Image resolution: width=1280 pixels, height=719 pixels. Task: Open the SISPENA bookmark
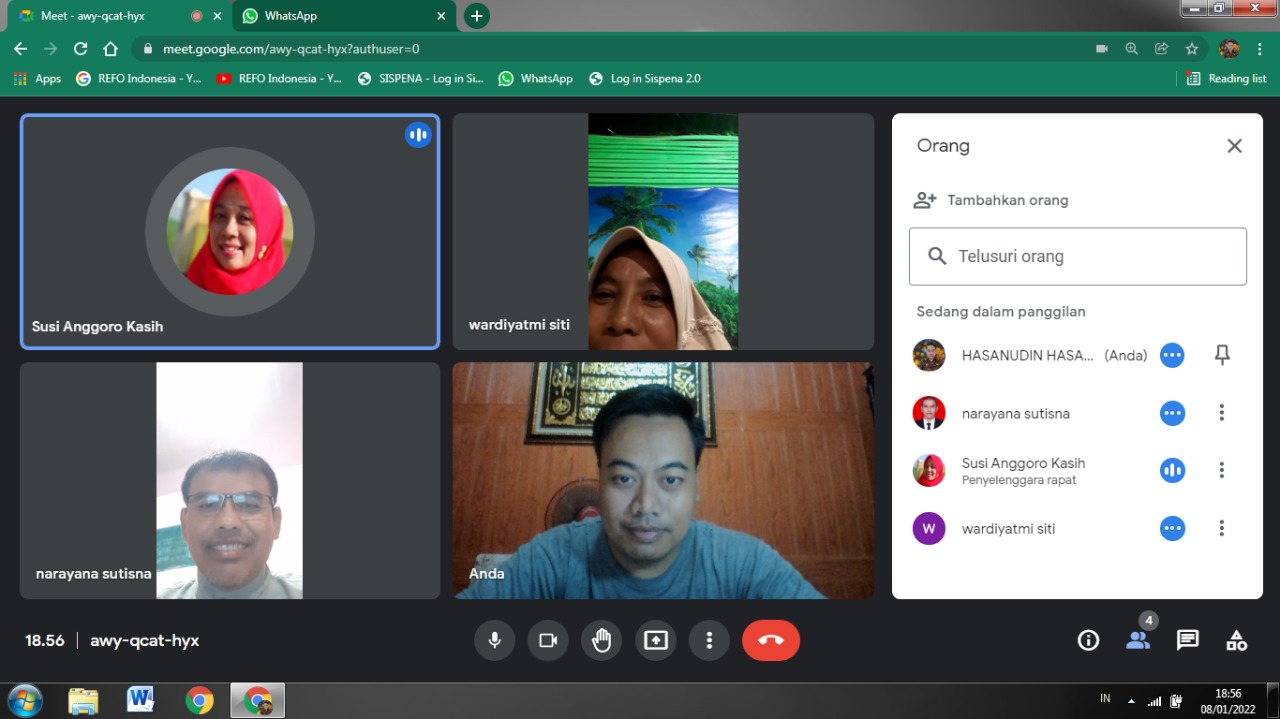[x=420, y=78]
